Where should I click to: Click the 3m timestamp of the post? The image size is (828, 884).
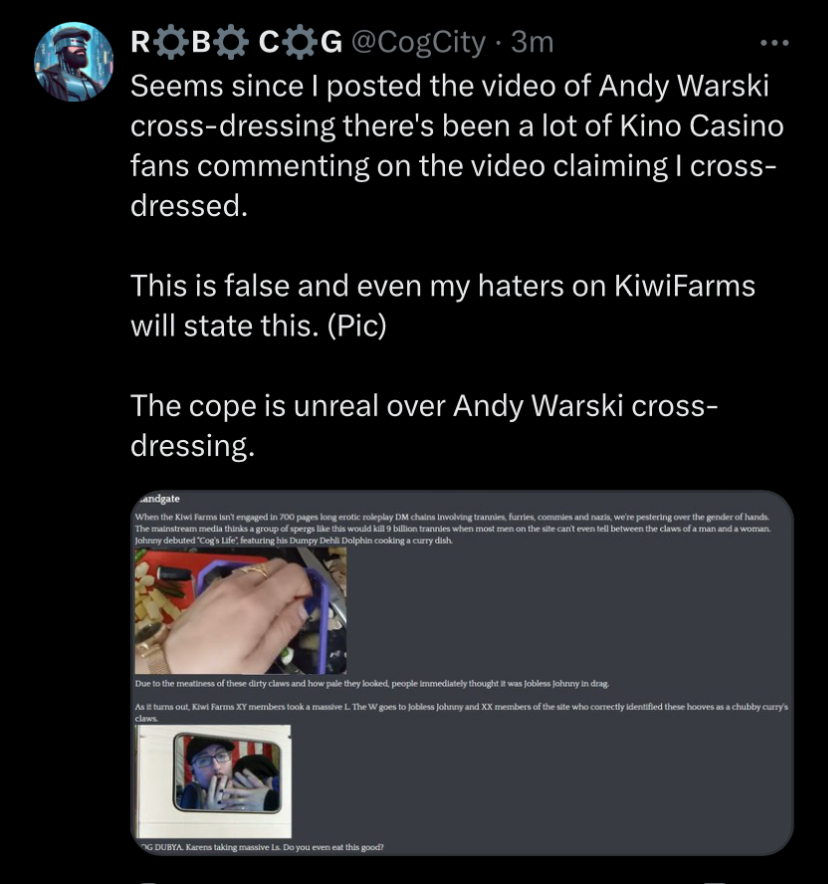533,43
